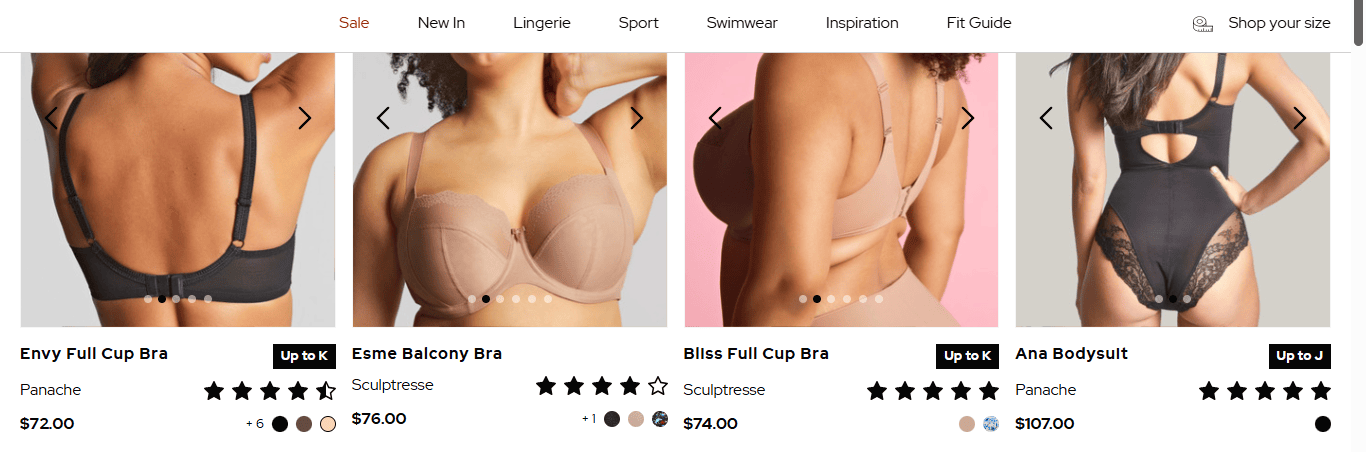This screenshot has width=1366, height=452.
Task: Select first carousel dot on Esme Balcony Bra
Action: (x=472, y=299)
